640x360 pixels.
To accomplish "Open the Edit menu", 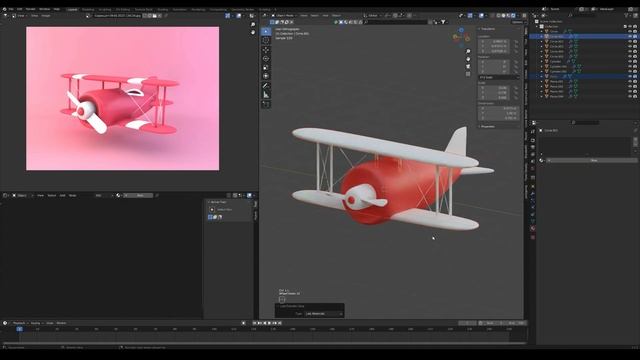I will 20,9.
